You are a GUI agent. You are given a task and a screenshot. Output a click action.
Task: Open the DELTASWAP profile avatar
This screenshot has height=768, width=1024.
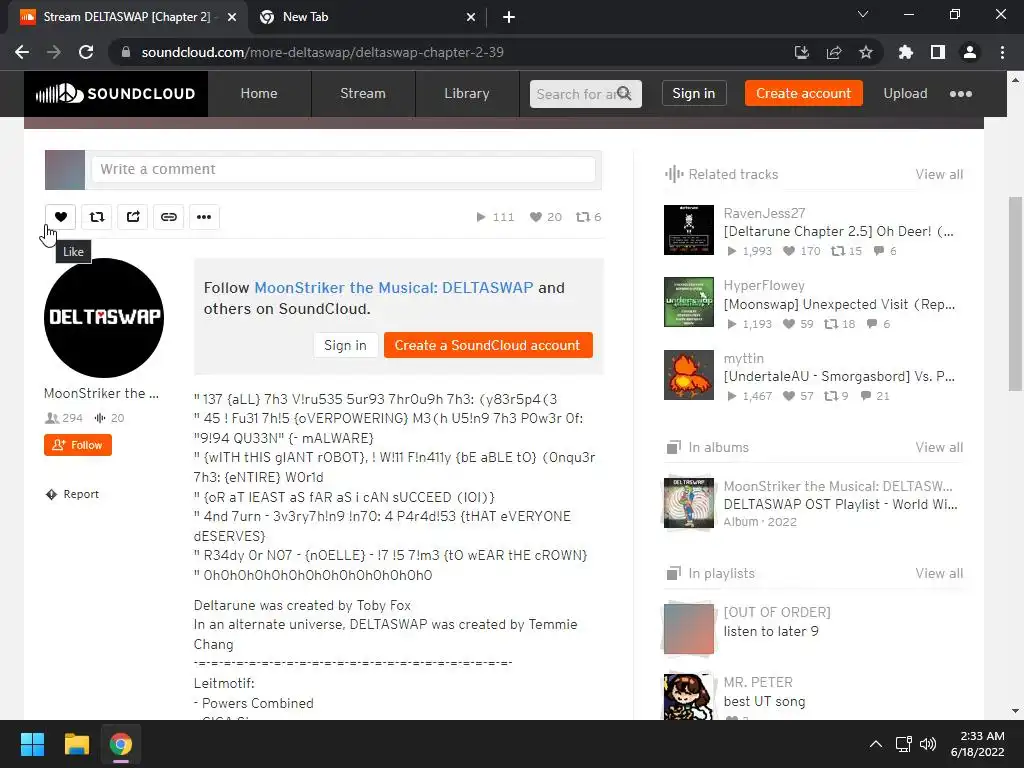point(104,317)
